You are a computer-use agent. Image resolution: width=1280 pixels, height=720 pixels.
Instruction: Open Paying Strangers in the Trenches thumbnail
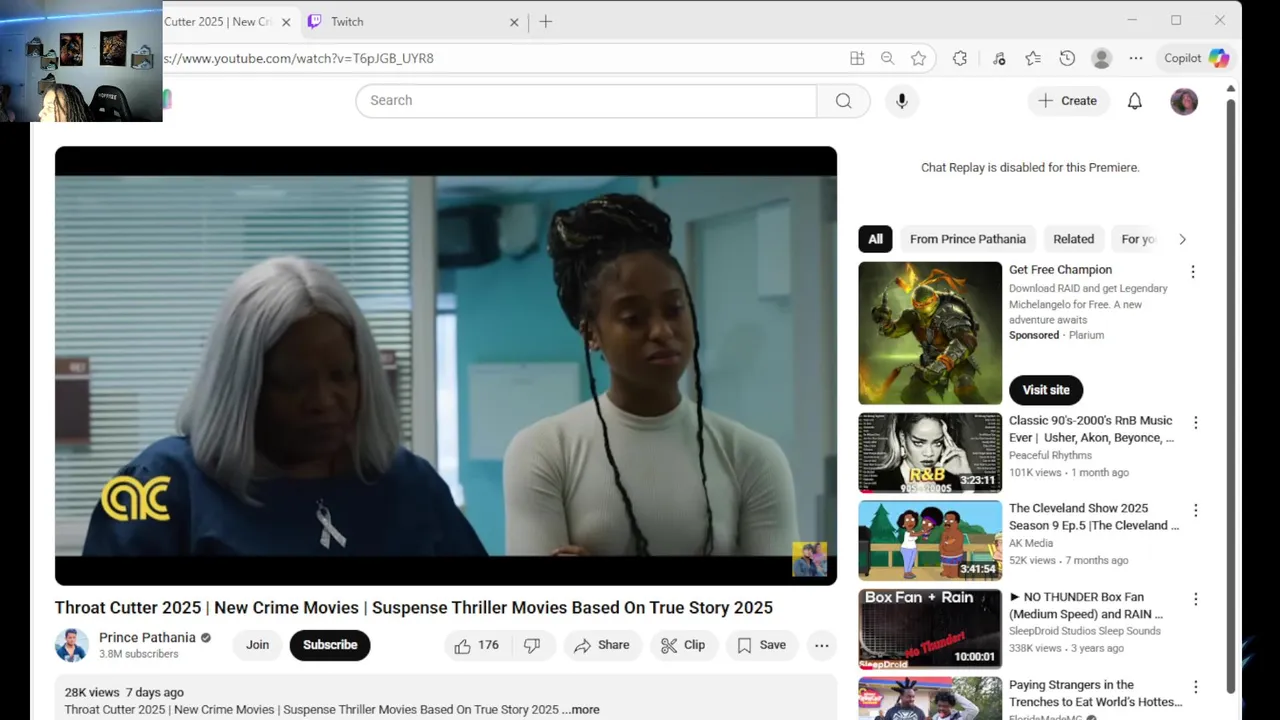tap(930, 698)
